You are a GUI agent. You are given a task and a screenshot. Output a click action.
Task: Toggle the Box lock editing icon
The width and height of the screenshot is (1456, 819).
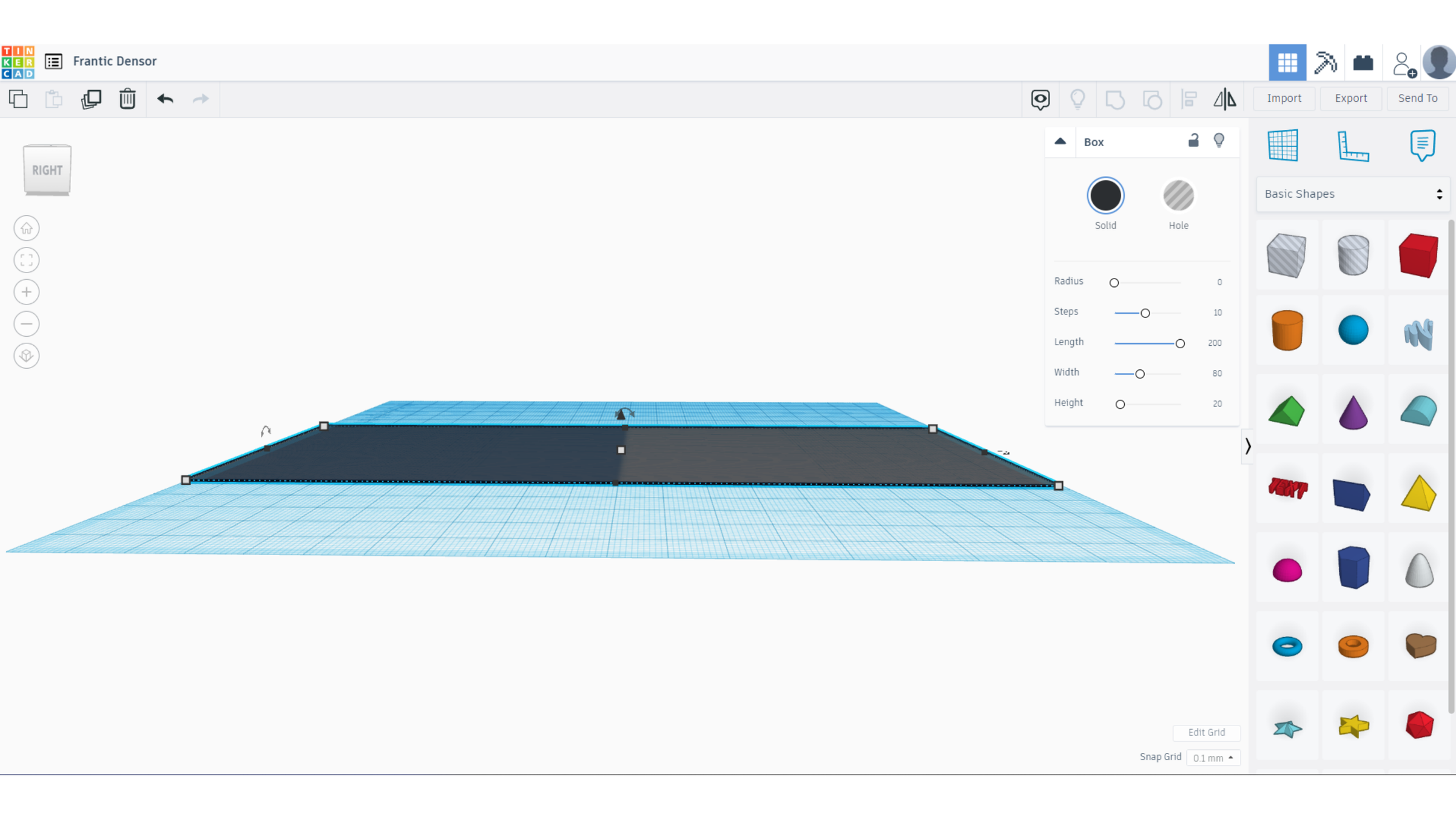point(1193,141)
